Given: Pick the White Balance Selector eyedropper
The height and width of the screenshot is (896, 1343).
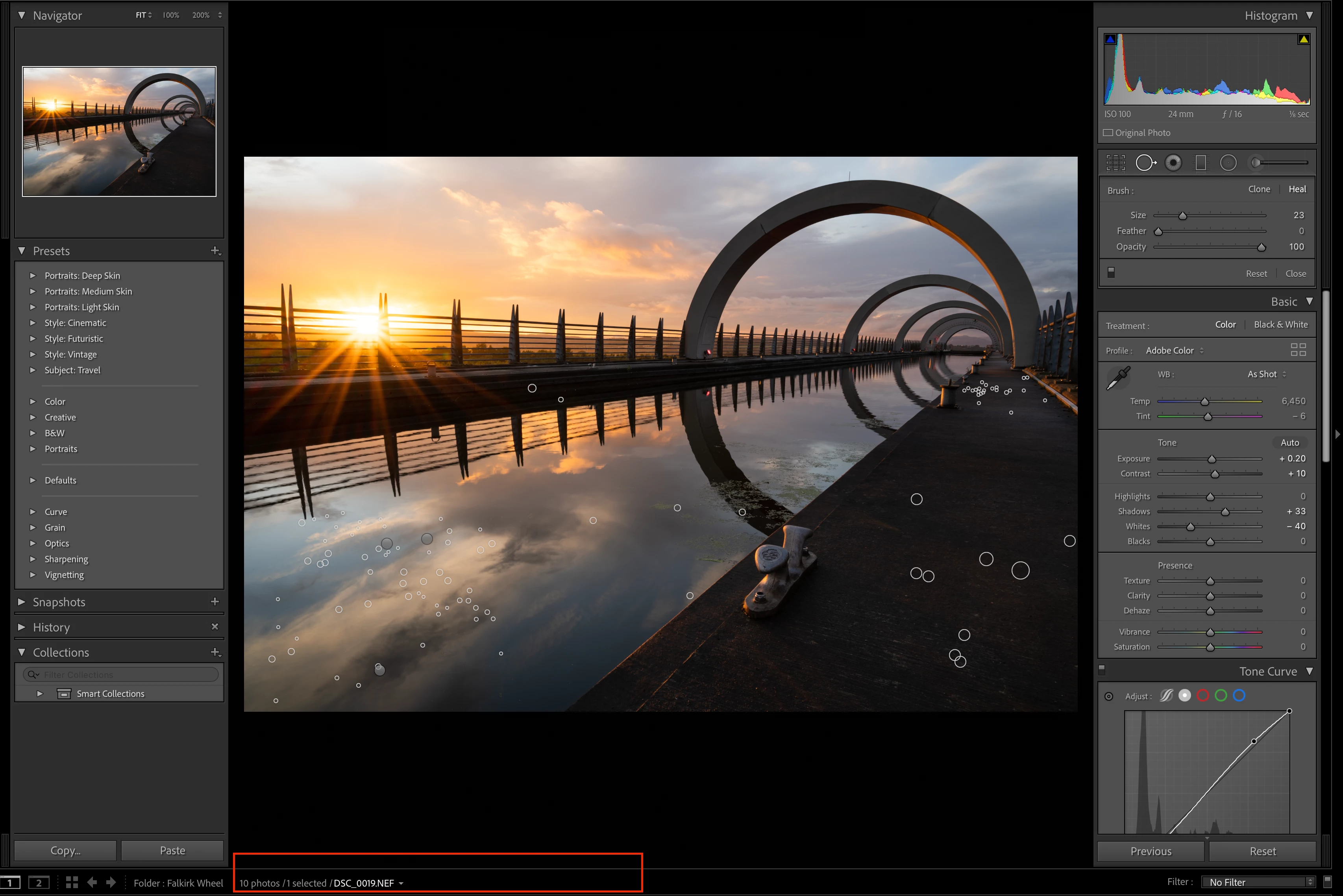Looking at the screenshot, I should (x=1118, y=378).
